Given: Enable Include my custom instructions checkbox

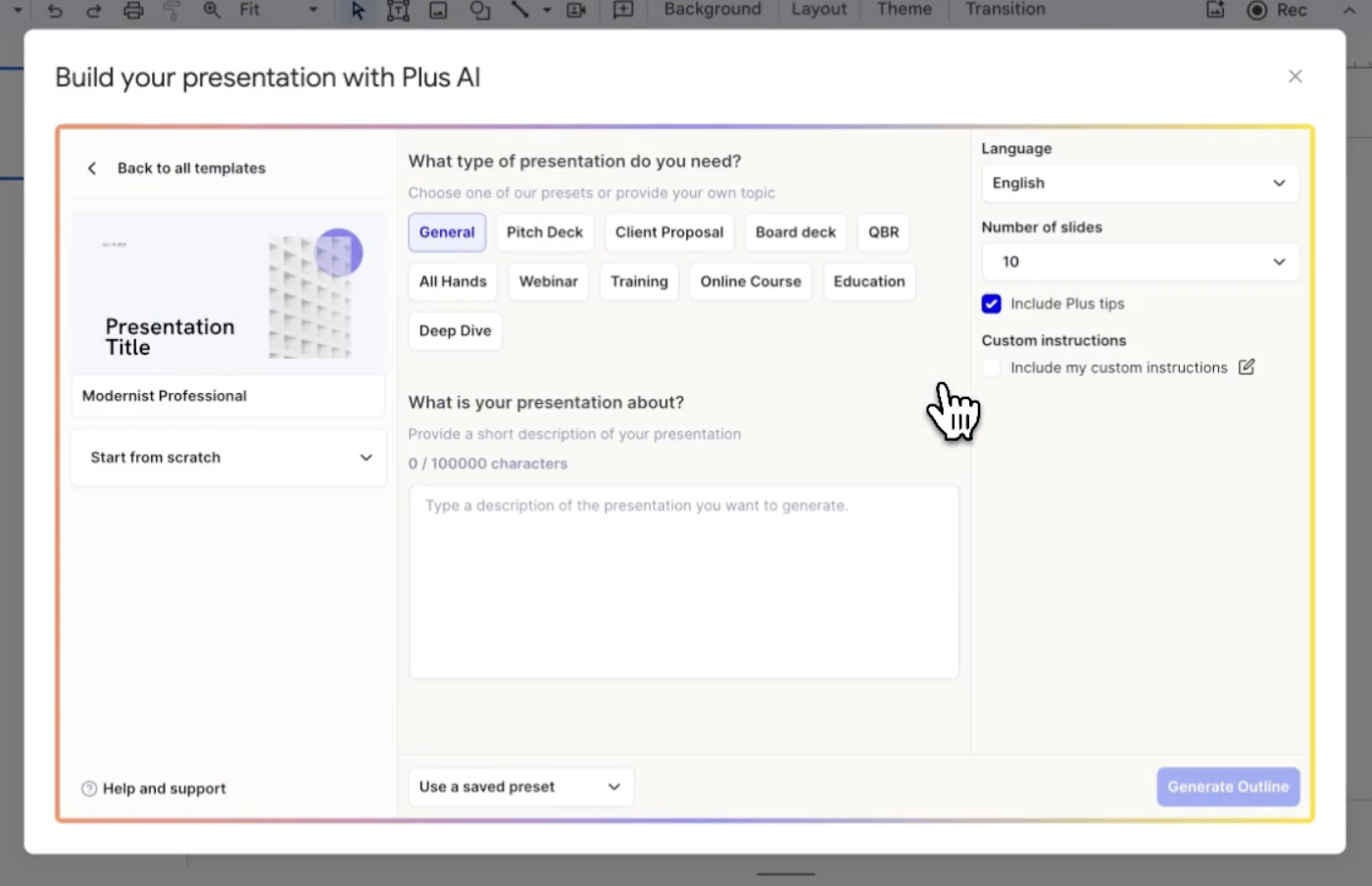Looking at the screenshot, I should click(991, 368).
